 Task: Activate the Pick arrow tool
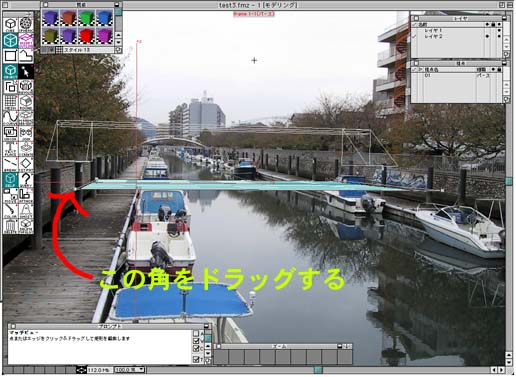click(x=26, y=71)
